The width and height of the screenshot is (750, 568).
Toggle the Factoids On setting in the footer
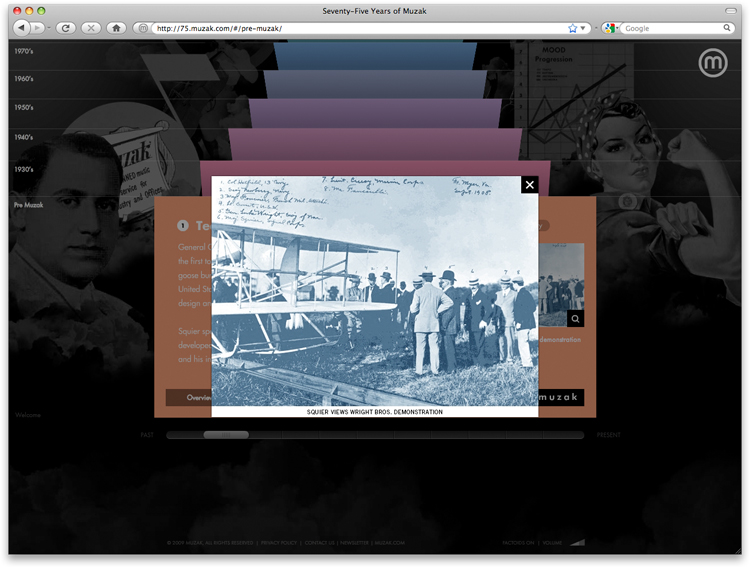(x=518, y=543)
